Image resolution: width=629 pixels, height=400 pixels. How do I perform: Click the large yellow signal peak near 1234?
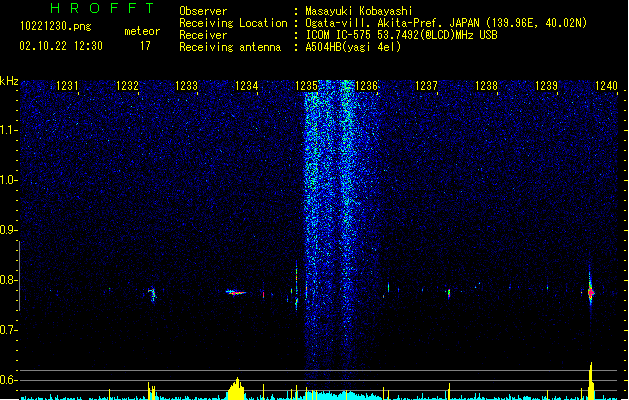(x=236, y=388)
